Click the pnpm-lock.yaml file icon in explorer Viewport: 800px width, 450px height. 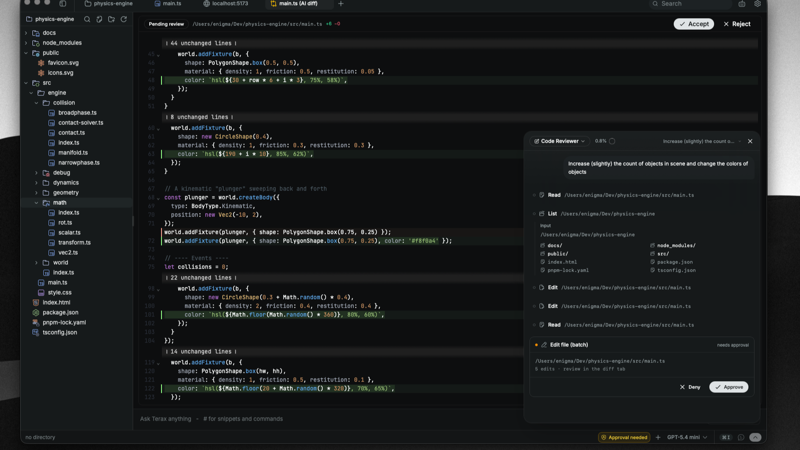click(36, 322)
